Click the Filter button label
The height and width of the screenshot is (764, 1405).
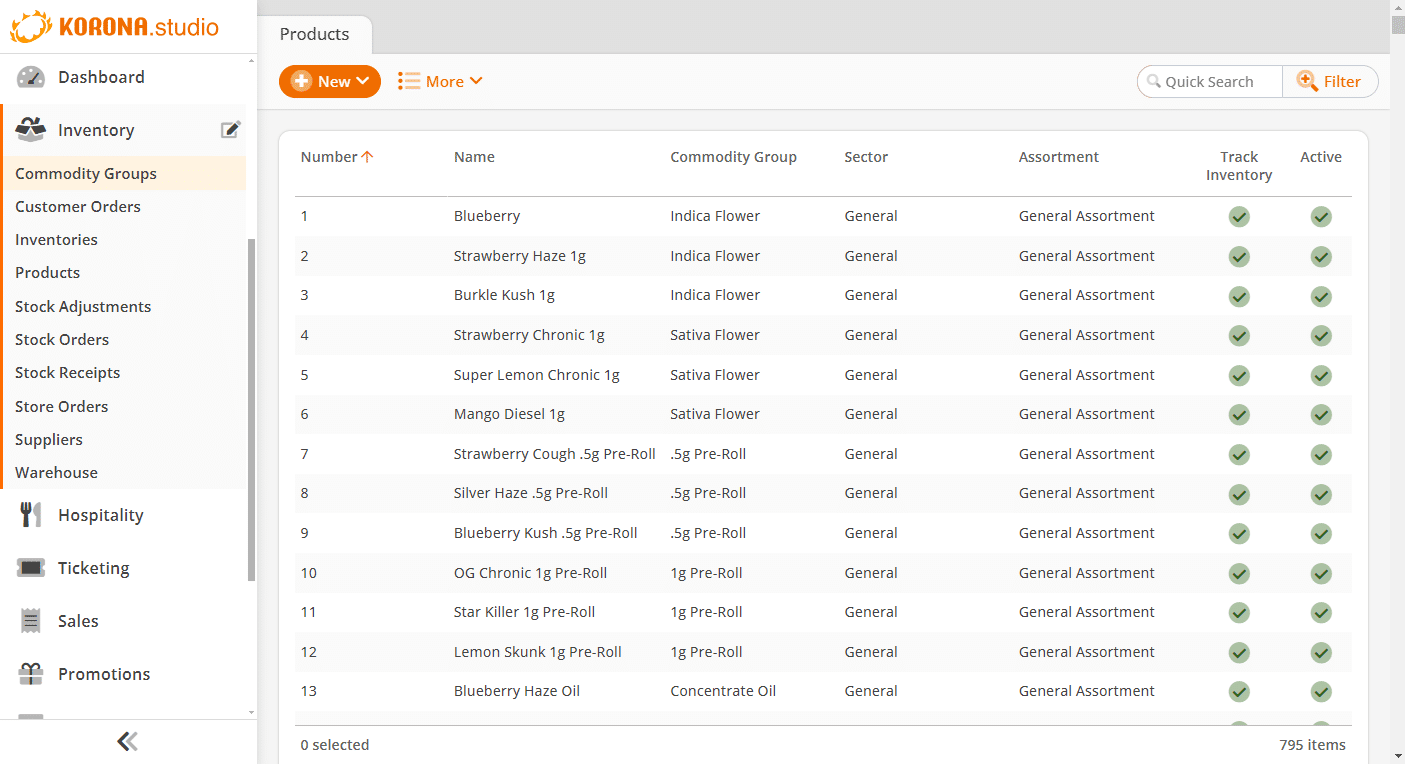(1342, 82)
